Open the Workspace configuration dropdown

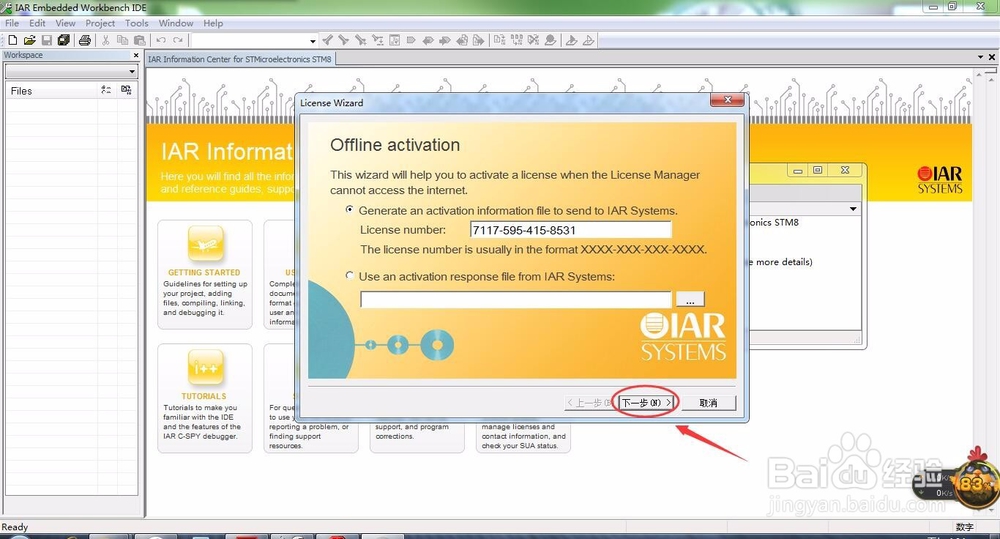coord(132,71)
